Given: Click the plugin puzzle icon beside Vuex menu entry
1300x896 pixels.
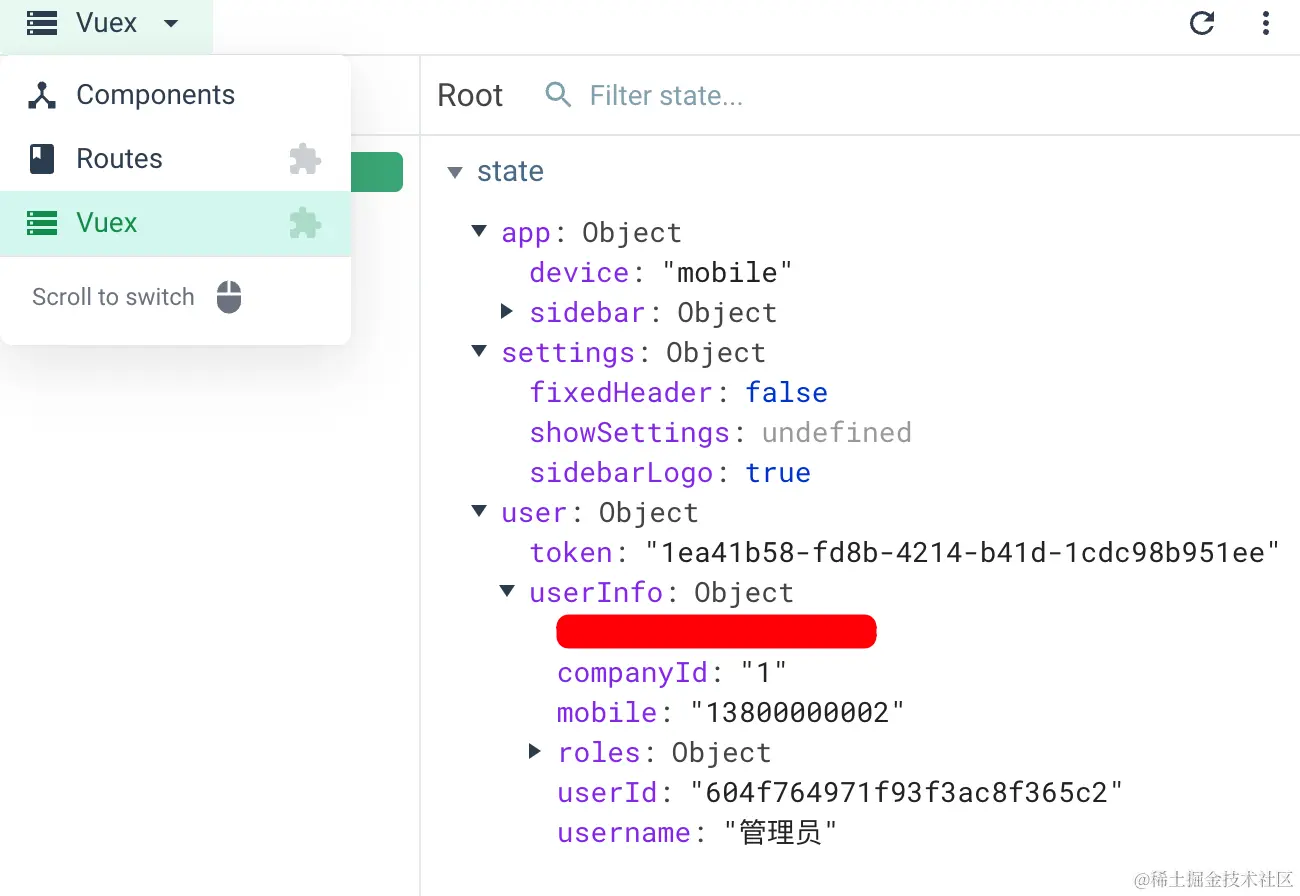Looking at the screenshot, I should point(305,223).
